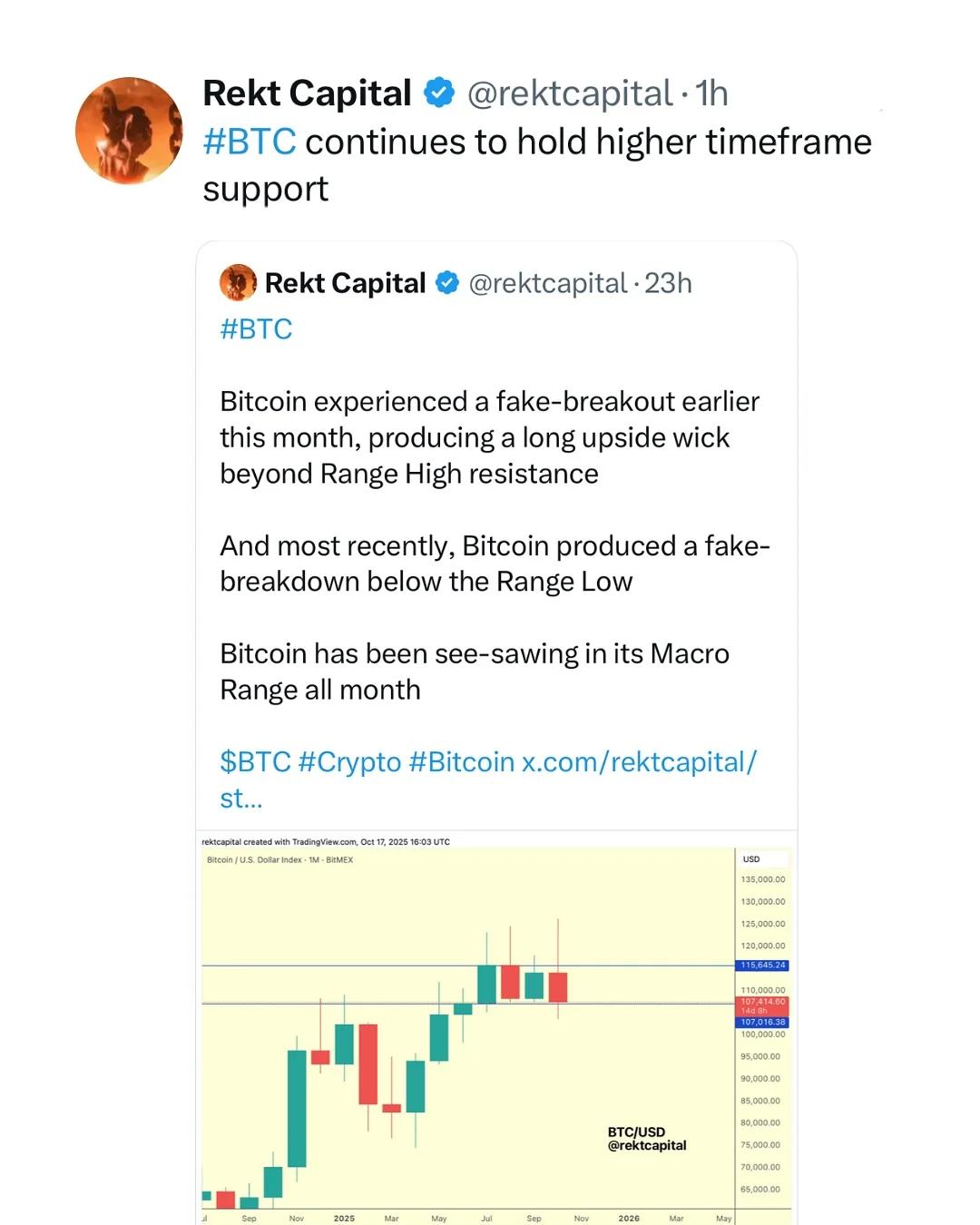Click the verified badge next to Rekt Capital
This screenshot has width=980, height=1225.
[x=439, y=92]
